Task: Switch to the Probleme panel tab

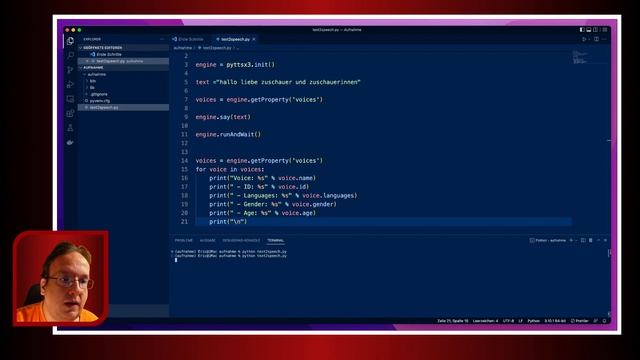Action: click(x=184, y=240)
